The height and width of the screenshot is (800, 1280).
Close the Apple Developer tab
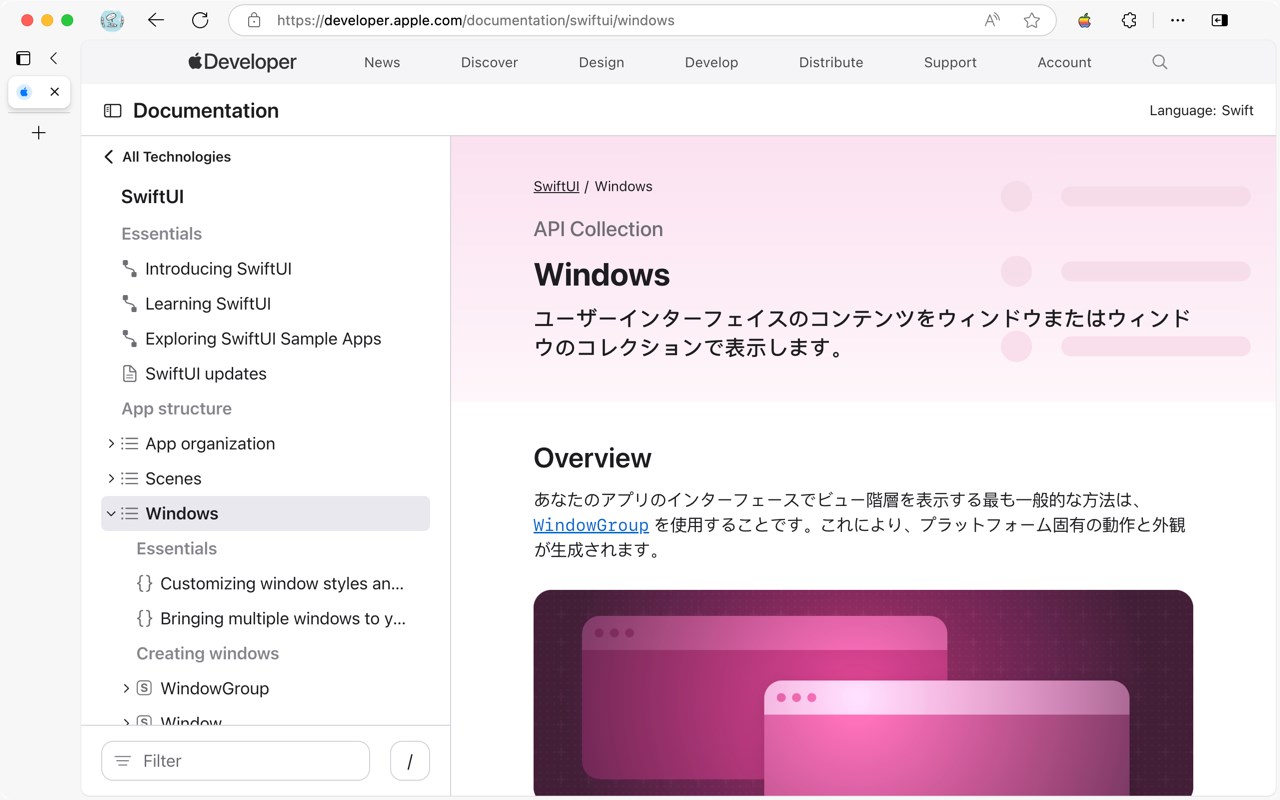pyautogui.click(x=55, y=92)
